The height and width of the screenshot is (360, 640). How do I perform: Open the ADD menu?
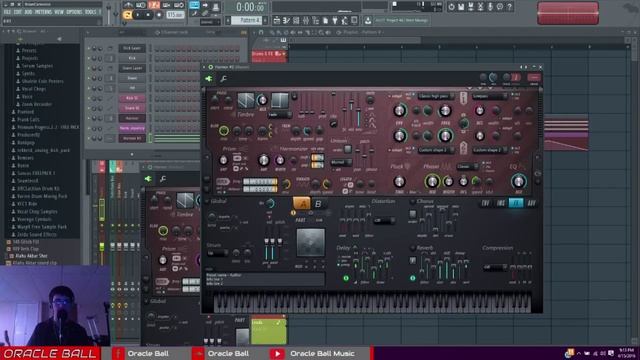[28, 12]
